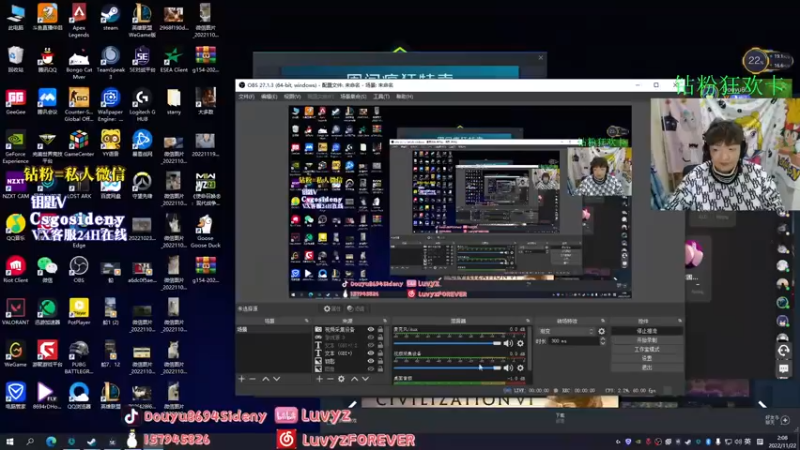Click the third button in OBS controls panel
800x450 pixels.
pos(646,349)
